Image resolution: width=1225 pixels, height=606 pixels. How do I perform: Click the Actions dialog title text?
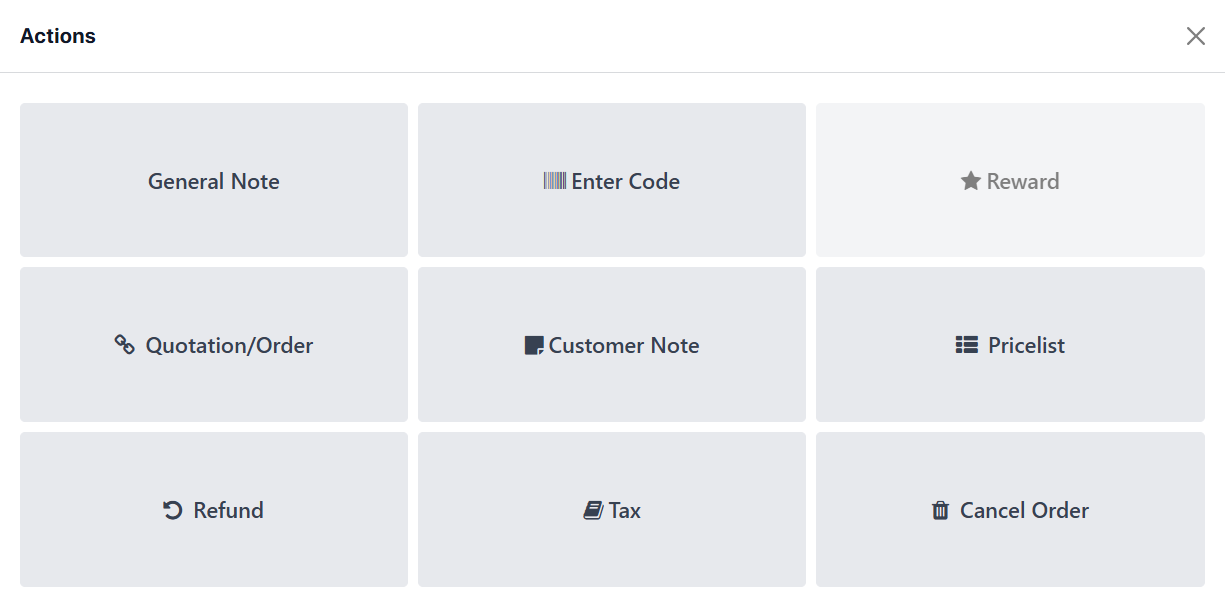(x=58, y=36)
